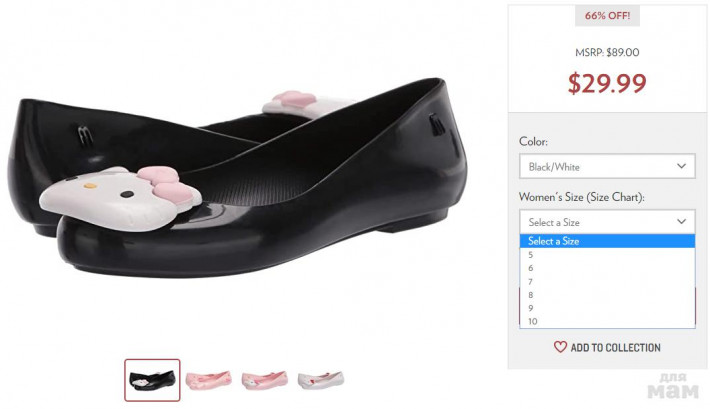Click the $29.99 sale price
The height and width of the screenshot is (409, 710).
[607, 83]
